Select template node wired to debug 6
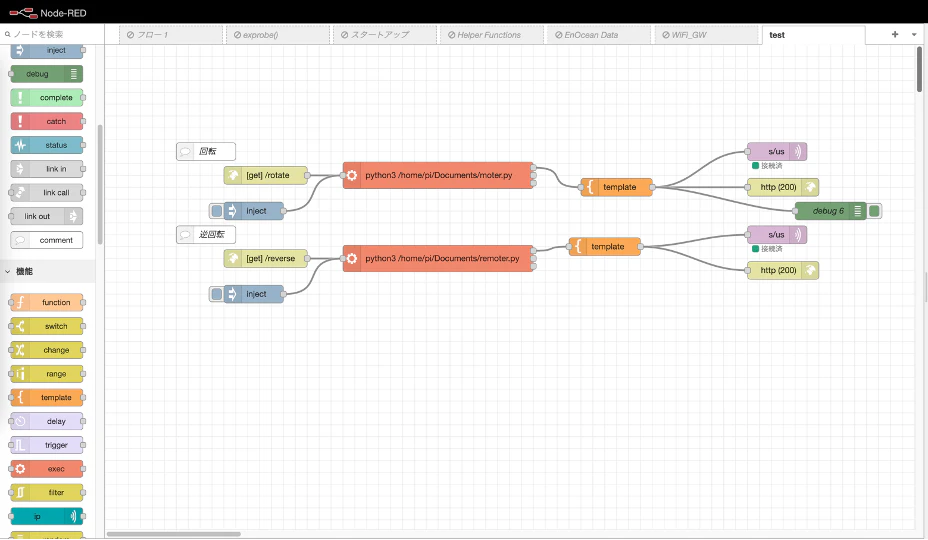 click(616, 187)
